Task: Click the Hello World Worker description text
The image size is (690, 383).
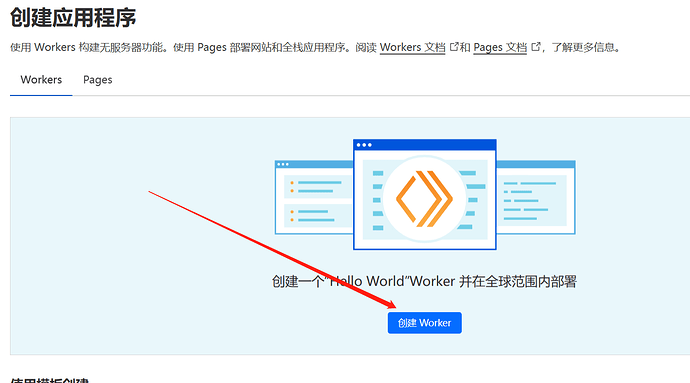Action: pos(424,281)
